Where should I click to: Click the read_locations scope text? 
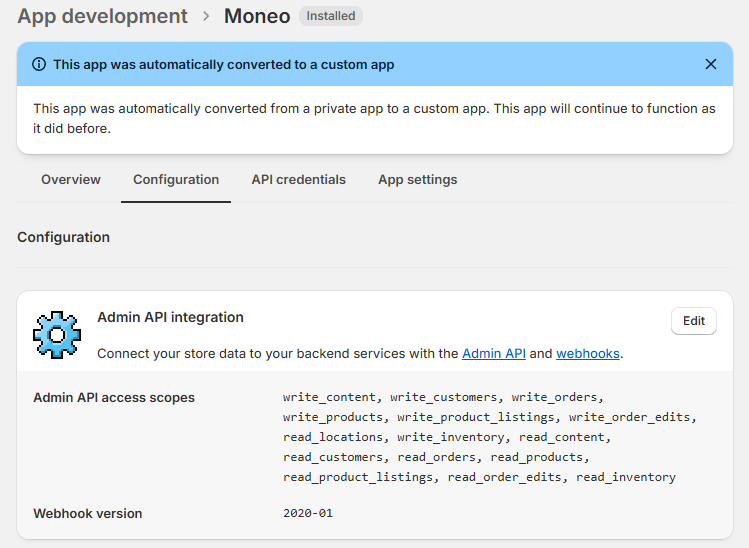tap(333, 437)
